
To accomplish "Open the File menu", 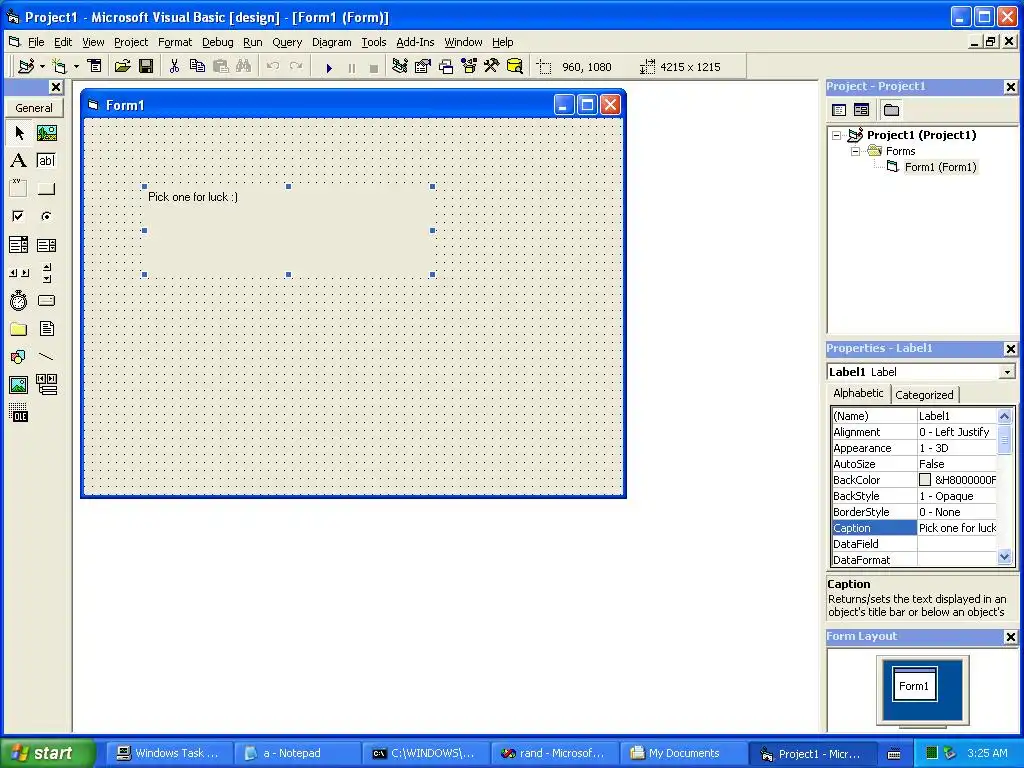I will tap(36, 42).
